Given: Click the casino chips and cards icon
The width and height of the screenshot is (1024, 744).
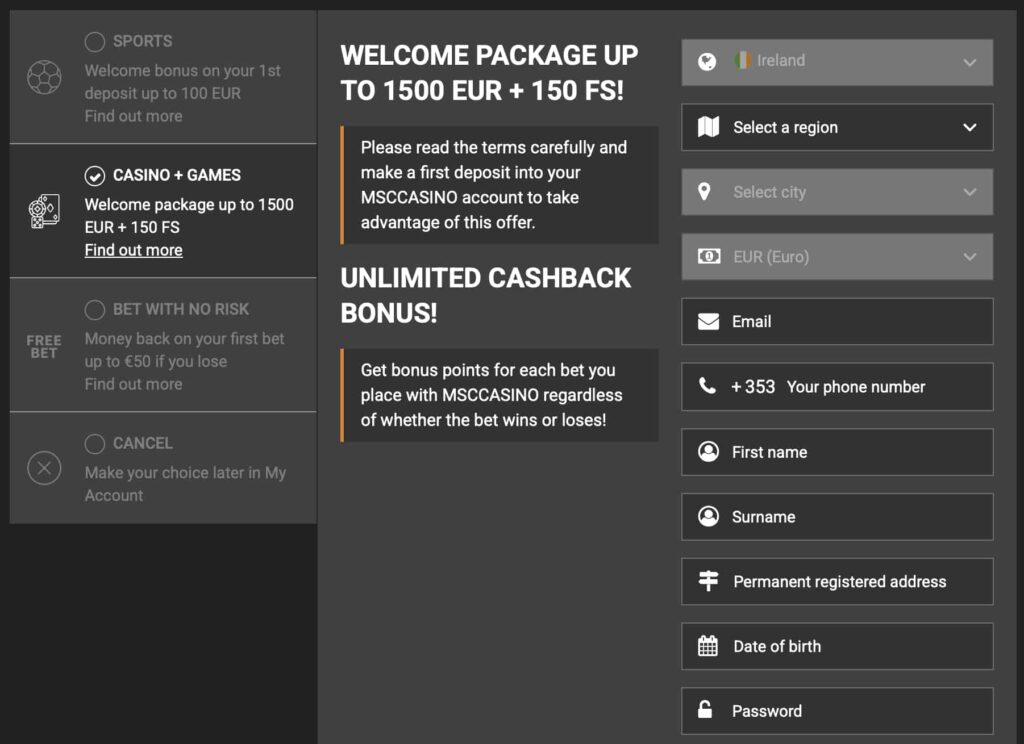Looking at the screenshot, I should (x=44, y=211).
